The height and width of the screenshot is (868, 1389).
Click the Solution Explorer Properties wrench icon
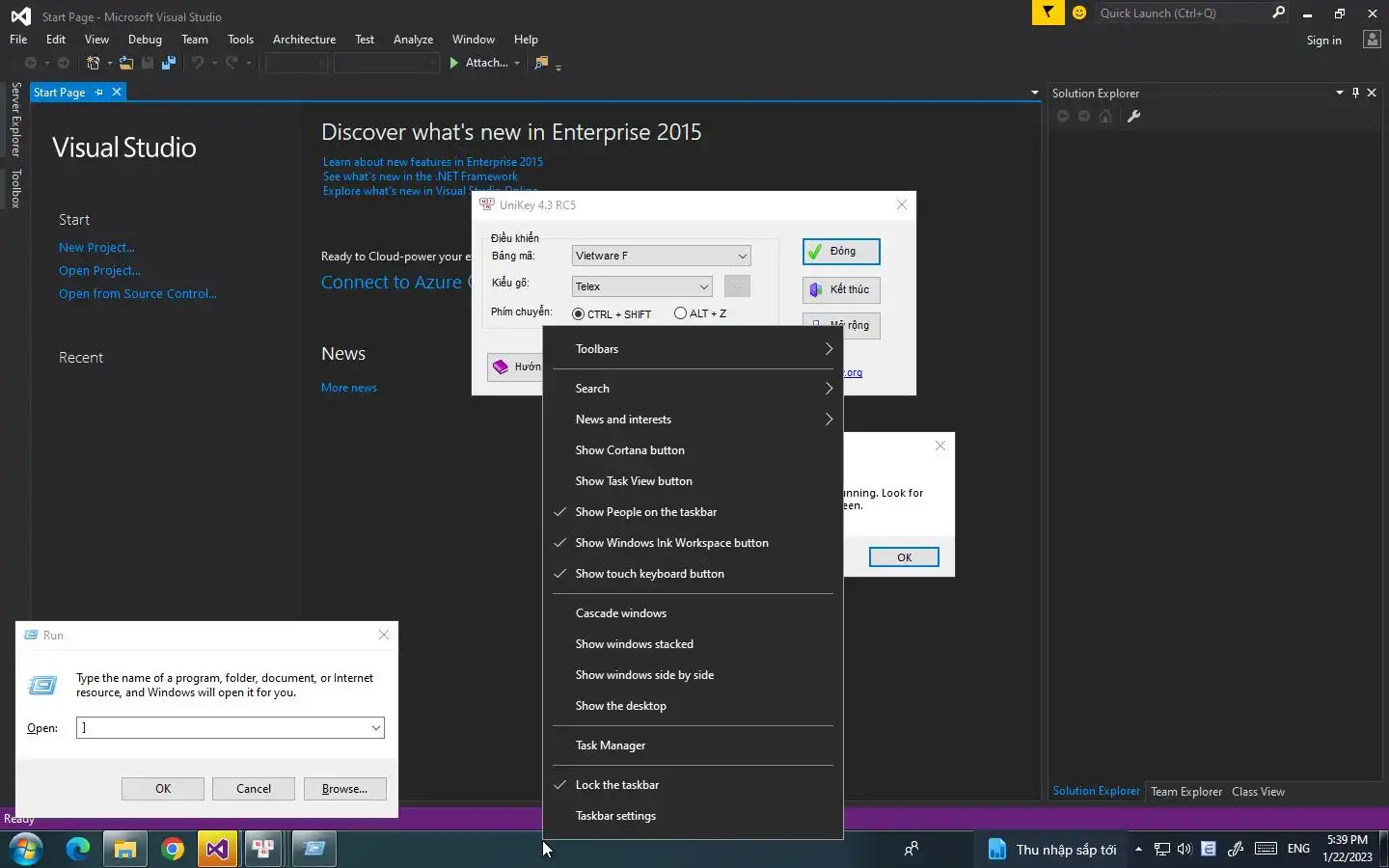(1134, 117)
